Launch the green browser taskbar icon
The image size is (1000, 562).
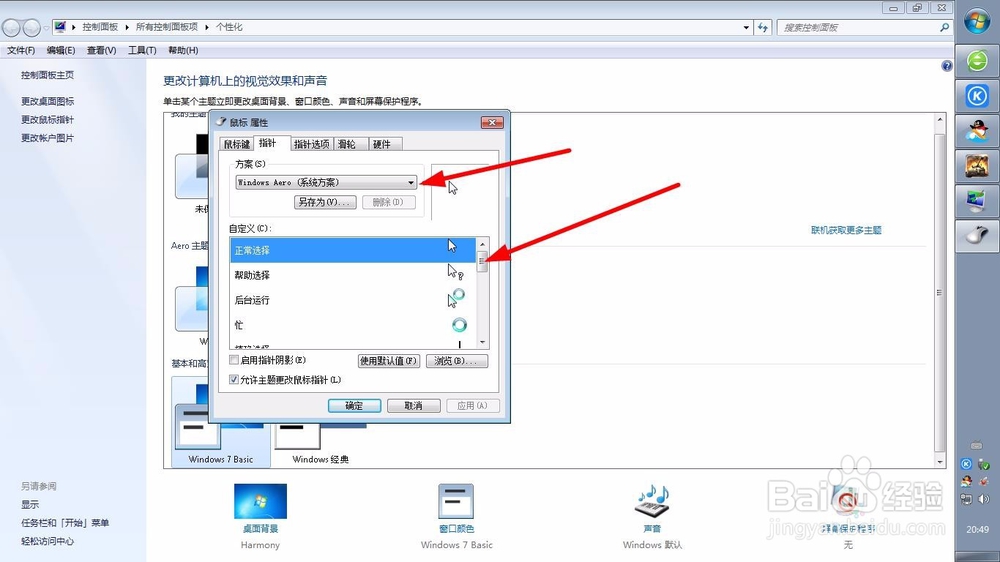976,61
